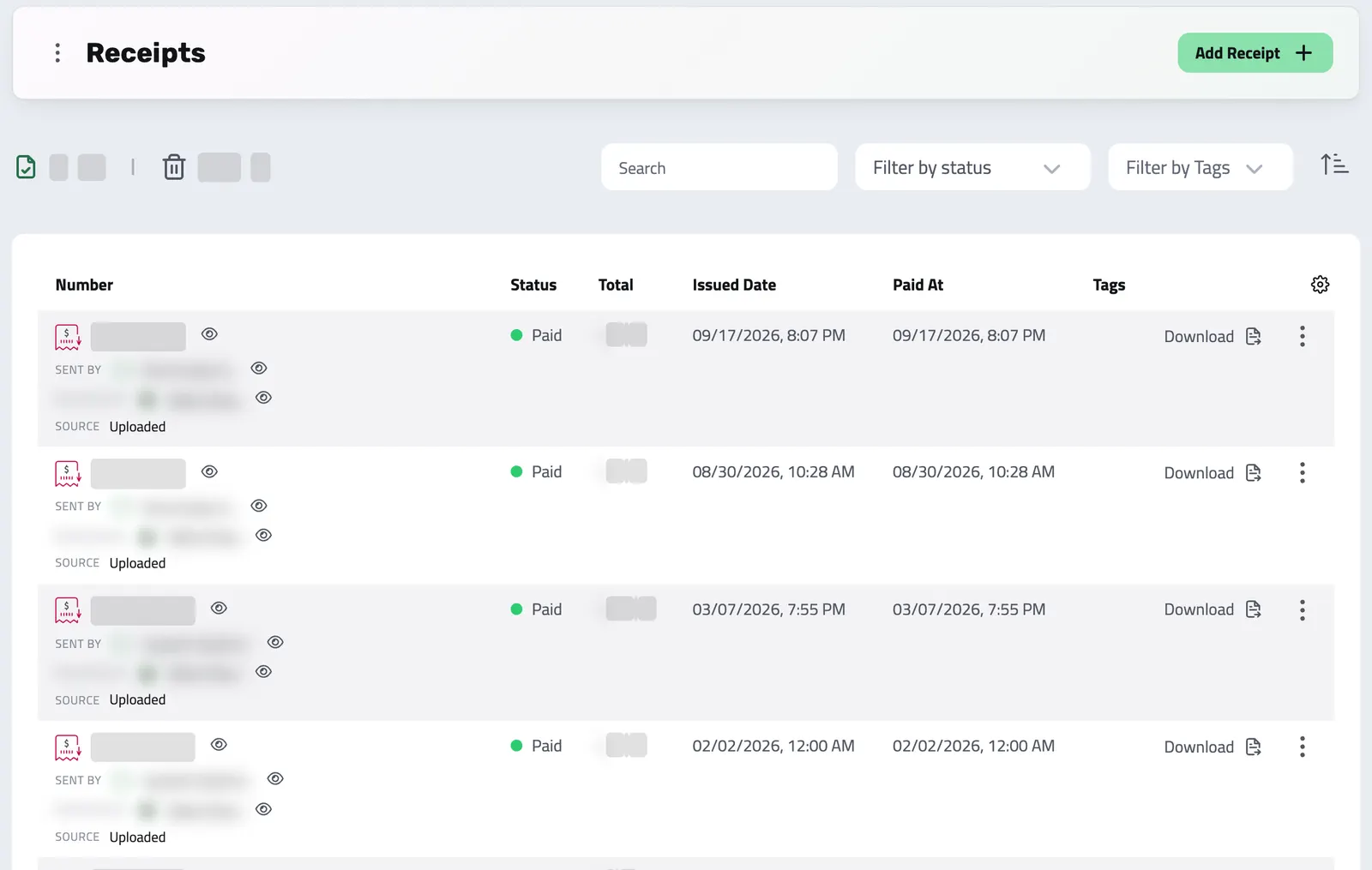Reveal receipt number in 09/17/2026 row

pos(209,334)
